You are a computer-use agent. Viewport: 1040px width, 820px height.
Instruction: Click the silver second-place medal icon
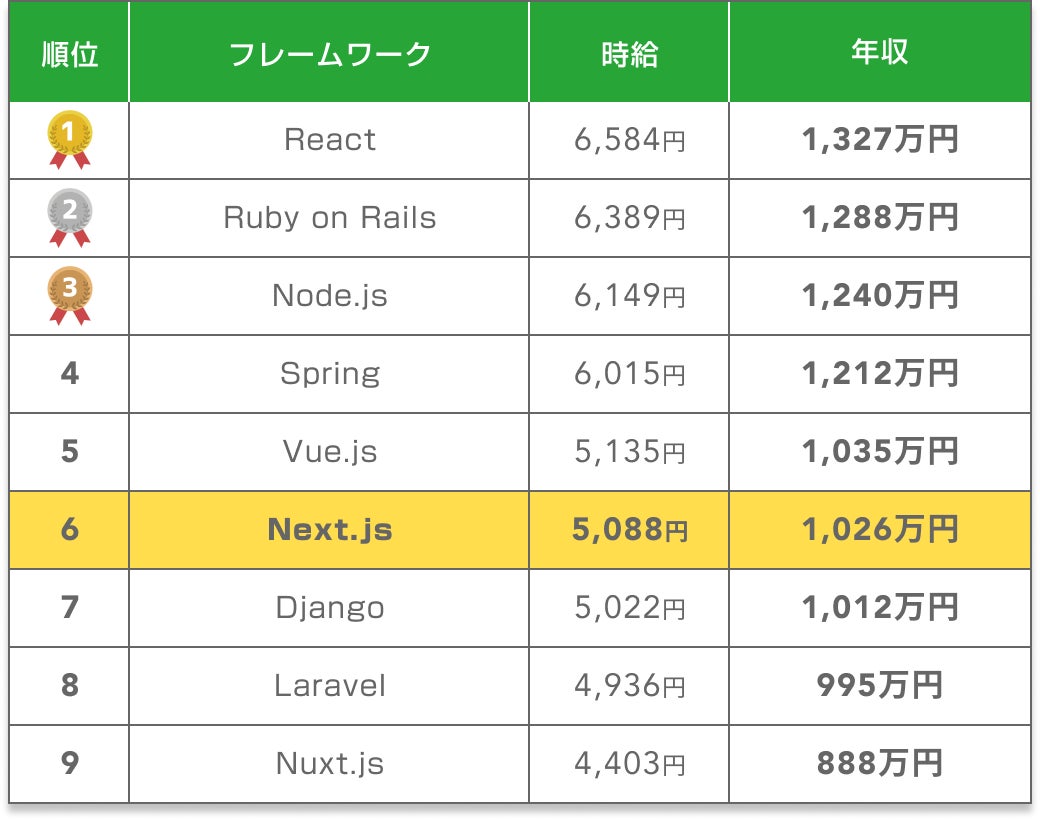70,217
